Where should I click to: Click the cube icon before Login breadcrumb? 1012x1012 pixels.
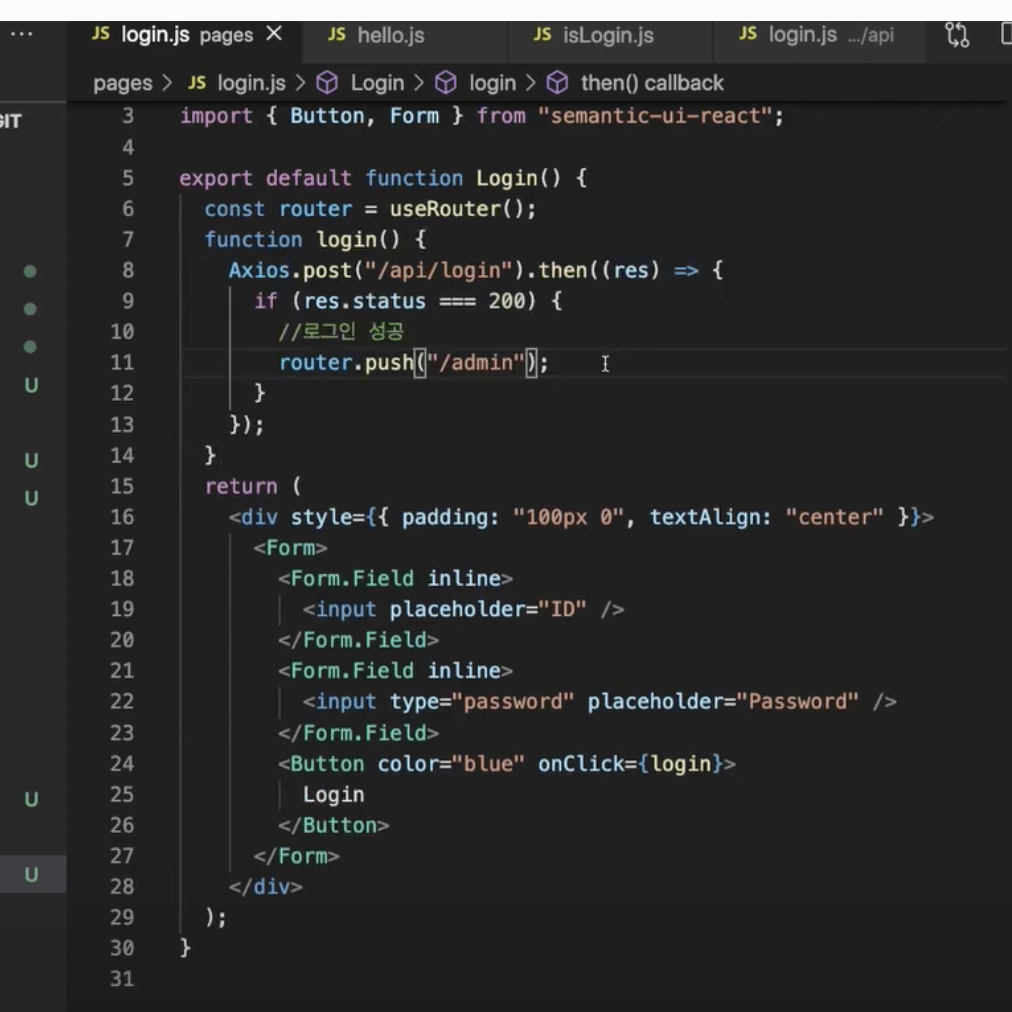pos(327,83)
